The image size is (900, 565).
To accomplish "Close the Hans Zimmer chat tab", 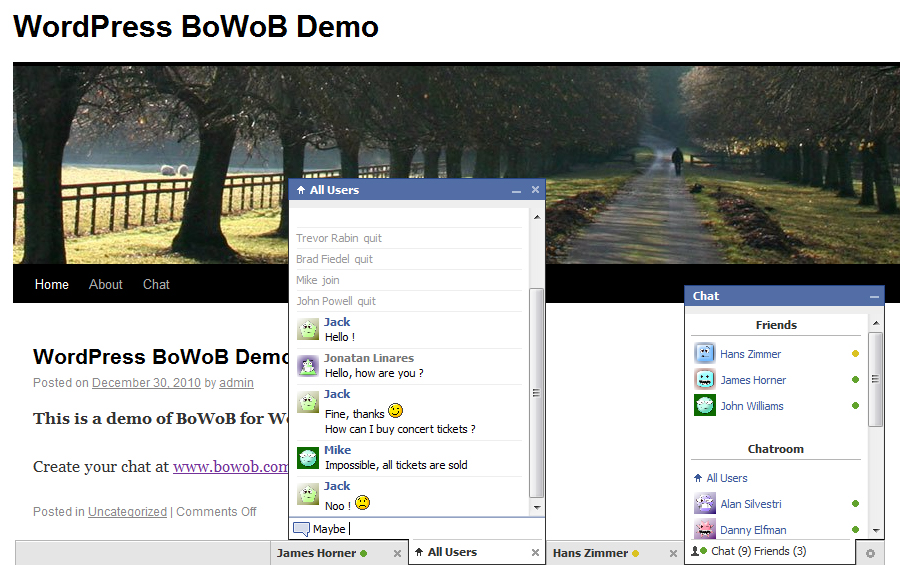I will click(x=673, y=554).
